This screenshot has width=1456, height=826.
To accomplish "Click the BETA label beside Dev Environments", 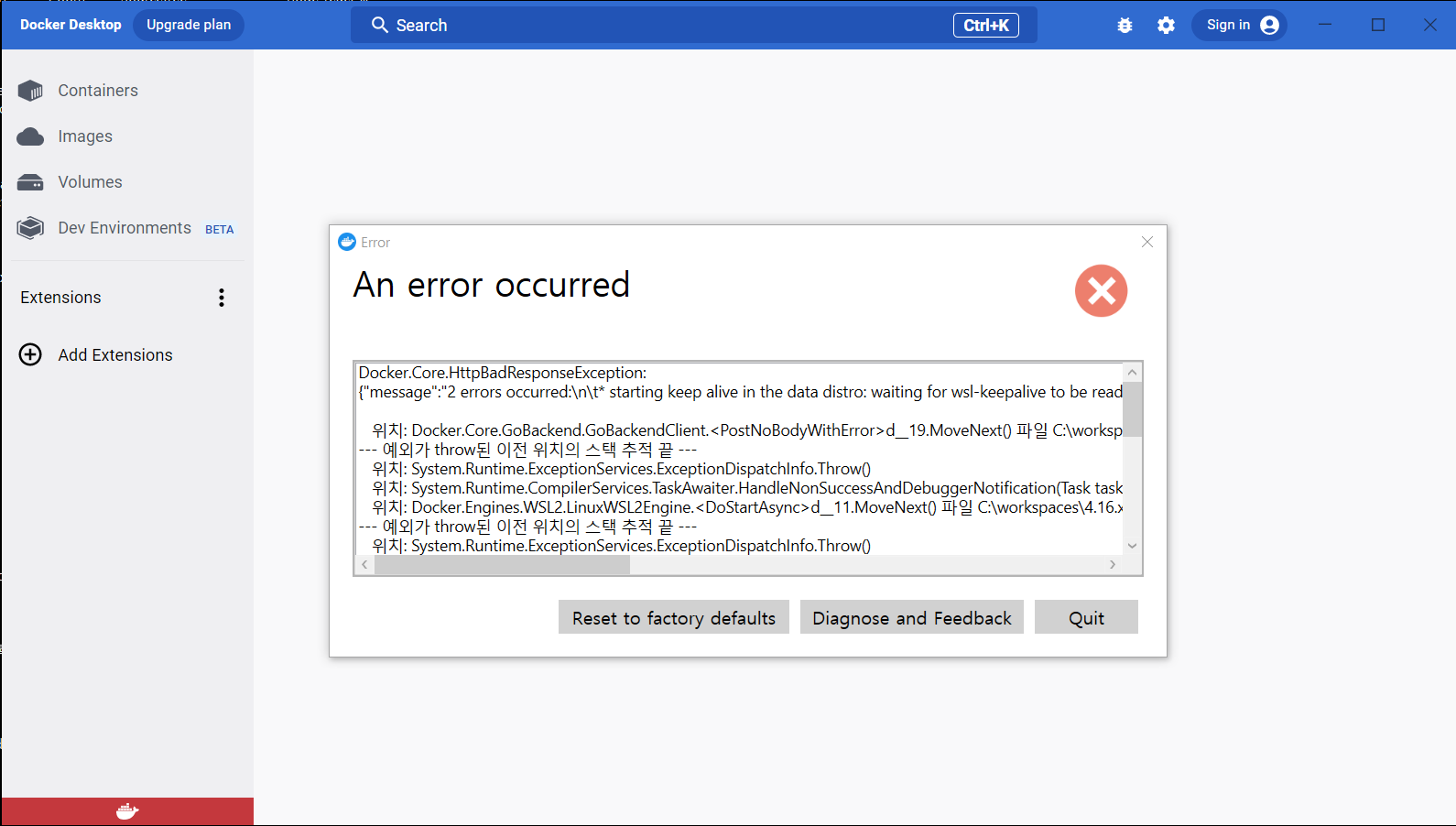I will pyautogui.click(x=220, y=230).
